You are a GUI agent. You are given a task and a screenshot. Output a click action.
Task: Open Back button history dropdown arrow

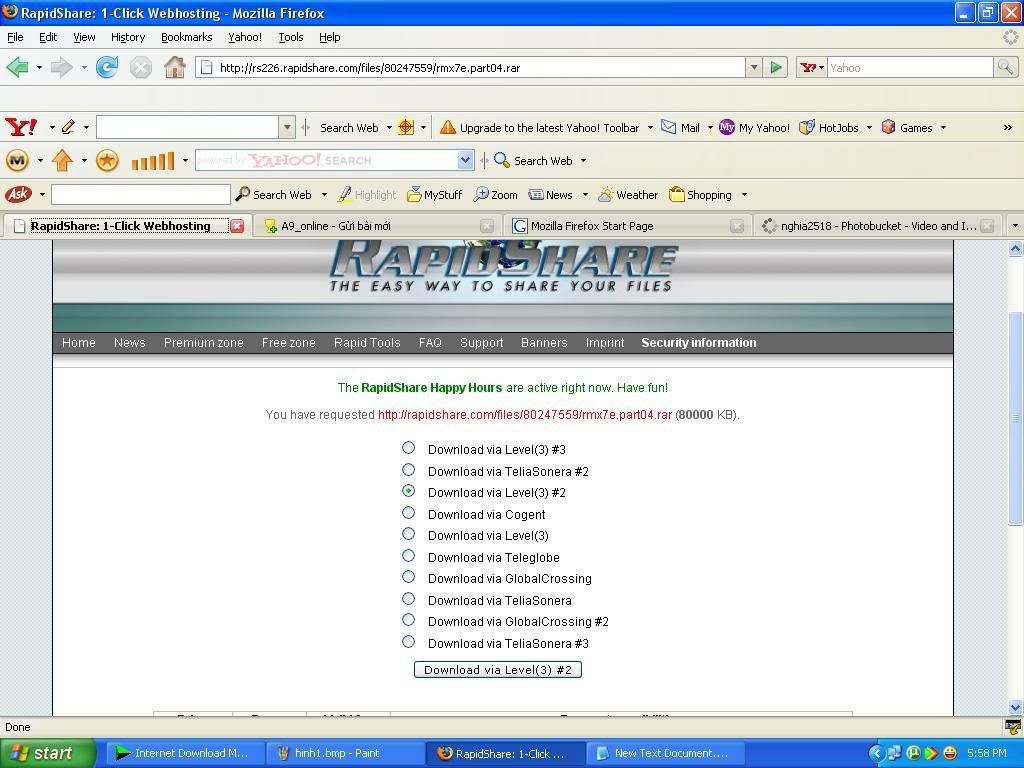coord(39,67)
